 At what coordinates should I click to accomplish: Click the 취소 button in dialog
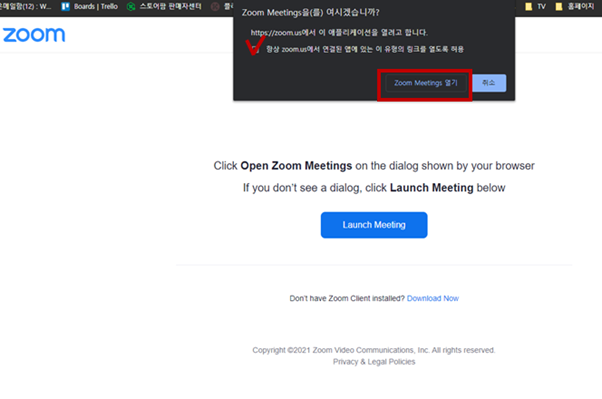pyautogui.click(x=489, y=83)
